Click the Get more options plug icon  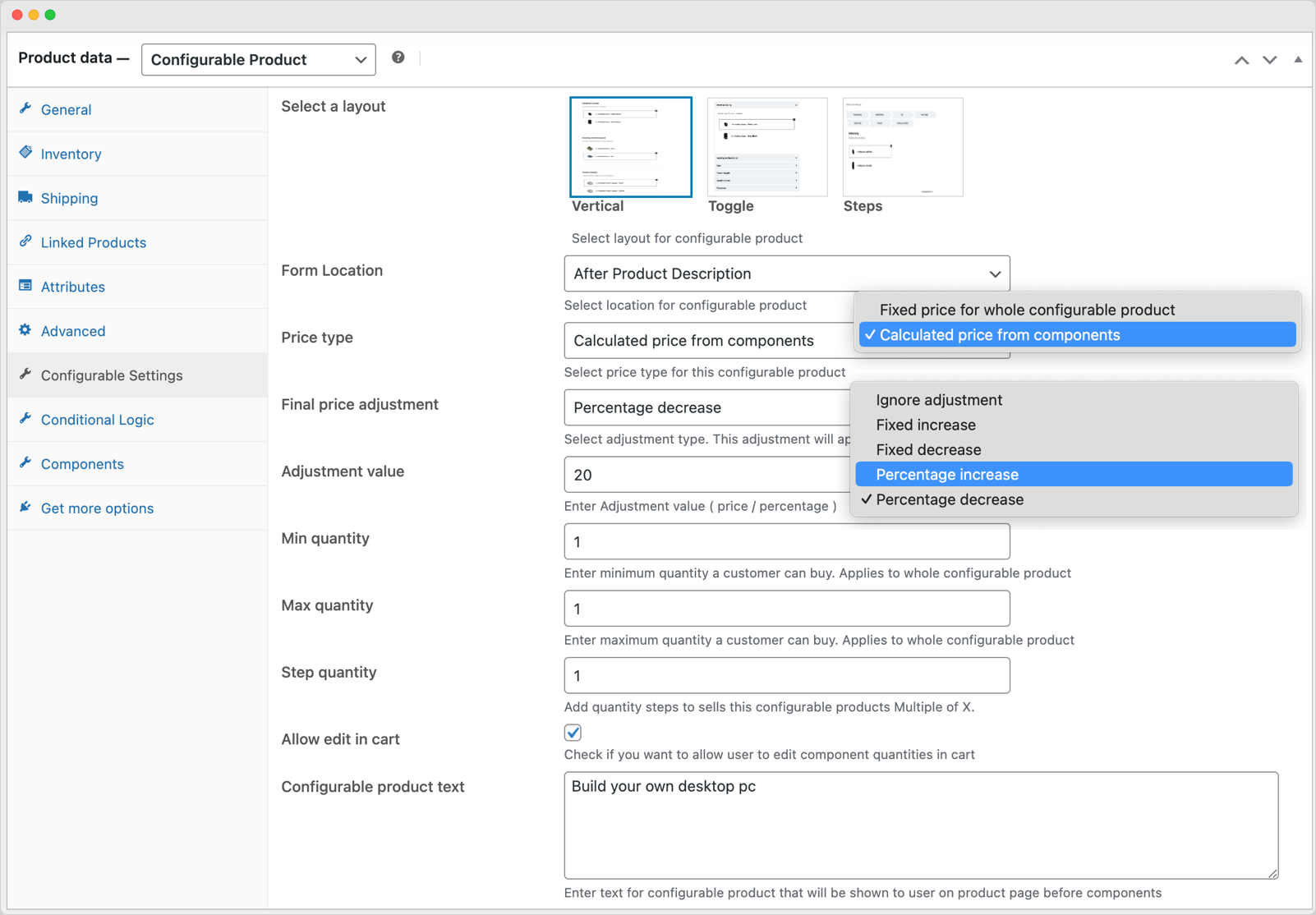(x=25, y=508)
